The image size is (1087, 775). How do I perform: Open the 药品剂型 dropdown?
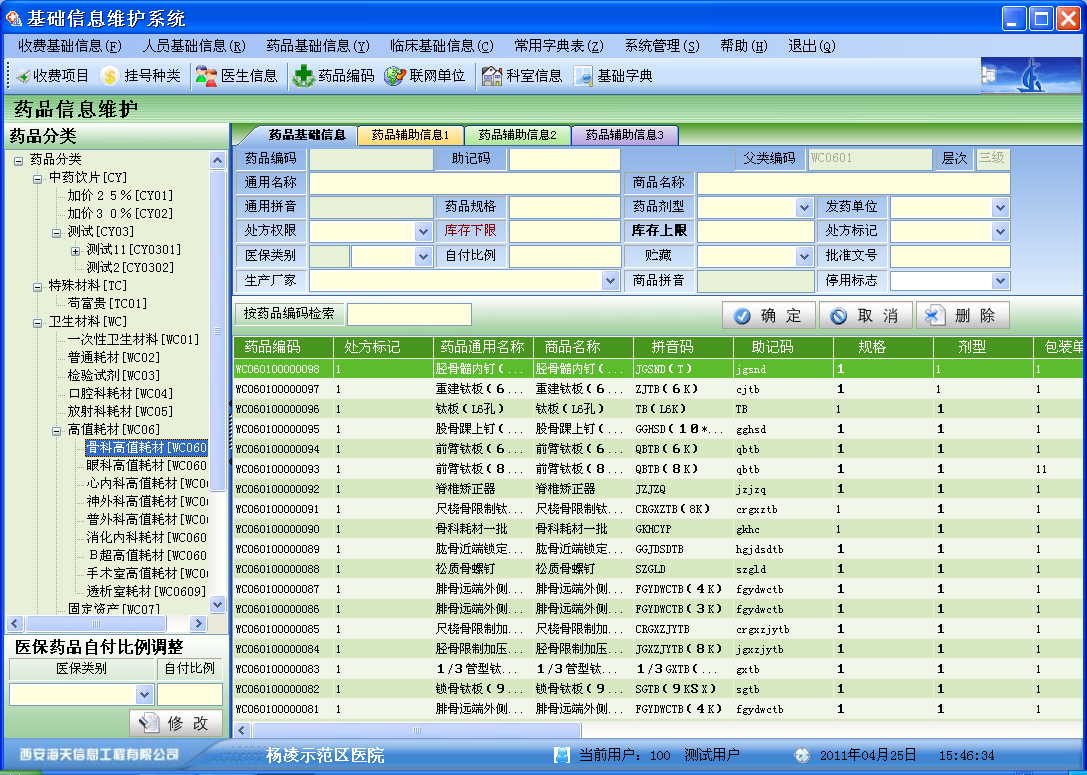click(803, 207)
